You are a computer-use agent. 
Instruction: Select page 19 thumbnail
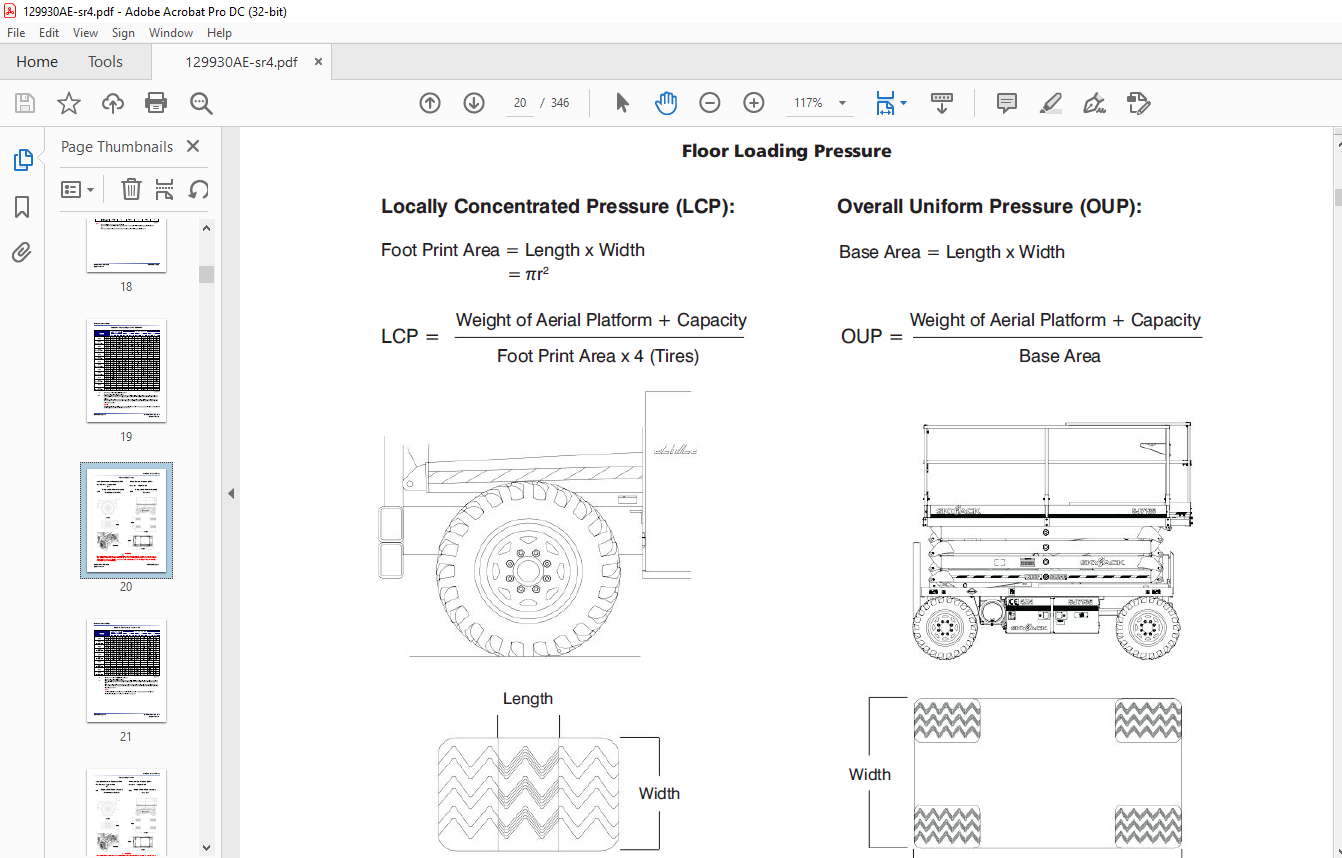pyautogui.click(x=126, y=371)
